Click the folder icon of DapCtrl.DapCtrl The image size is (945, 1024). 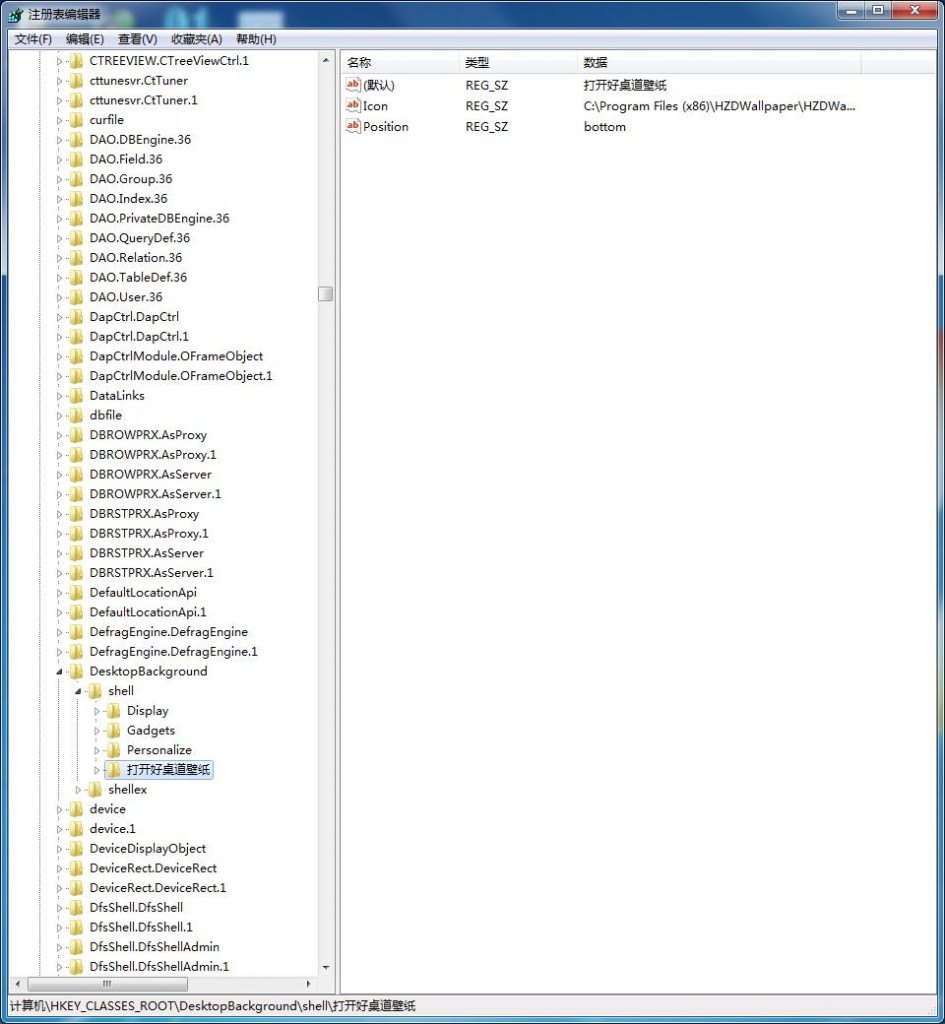click(77, 316)
